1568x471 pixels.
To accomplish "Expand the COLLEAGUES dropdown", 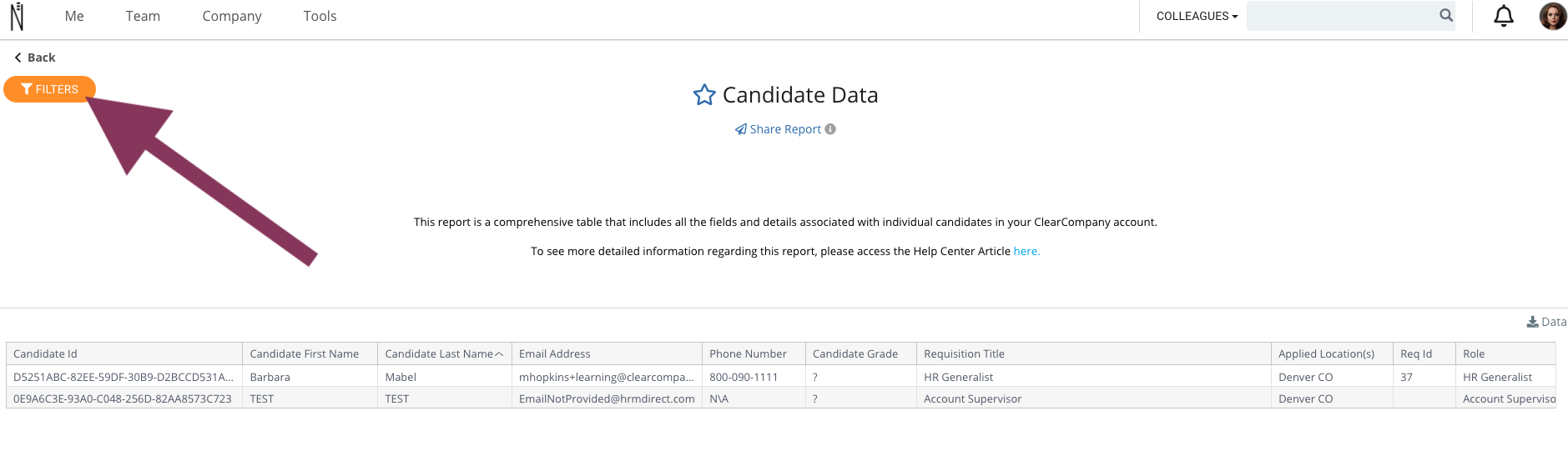I will click(x=1197, y=16).
